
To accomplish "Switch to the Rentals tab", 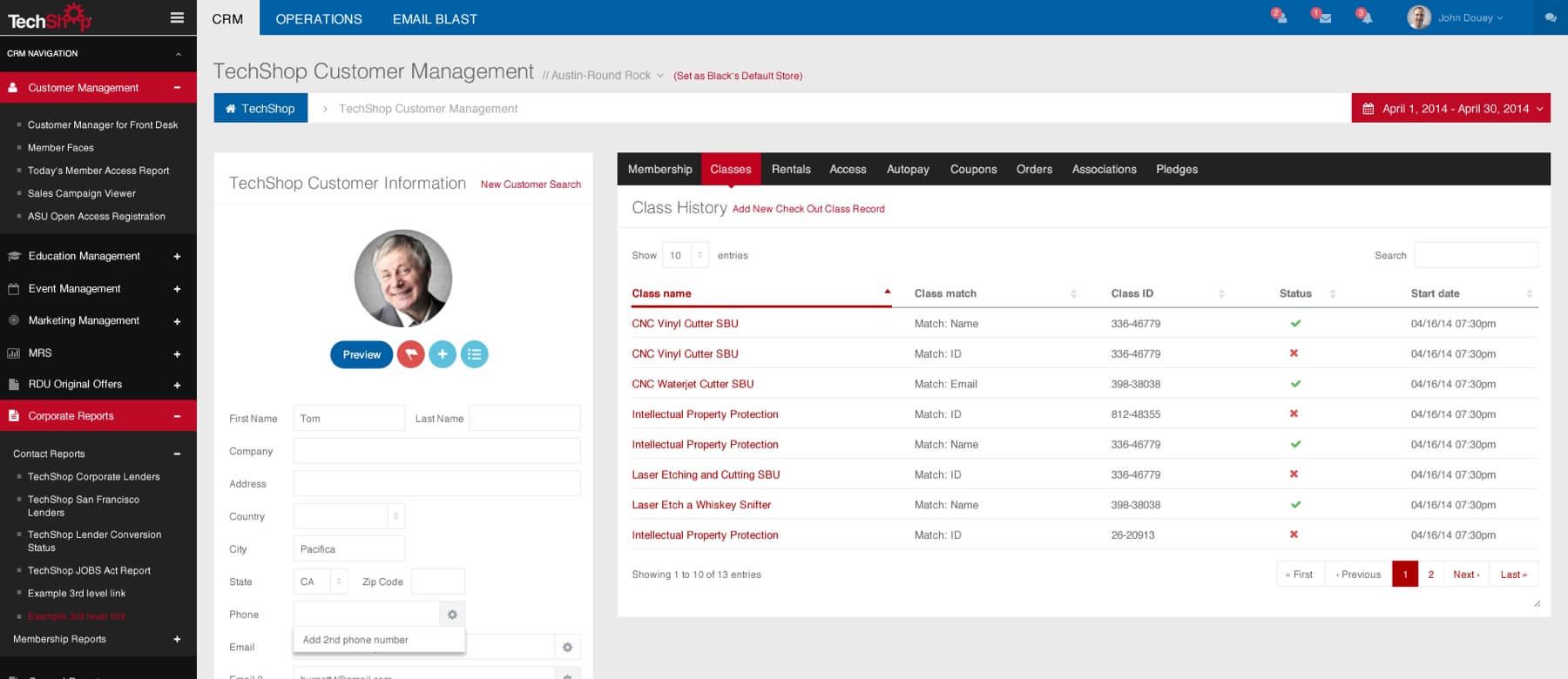I will [791, 169].
